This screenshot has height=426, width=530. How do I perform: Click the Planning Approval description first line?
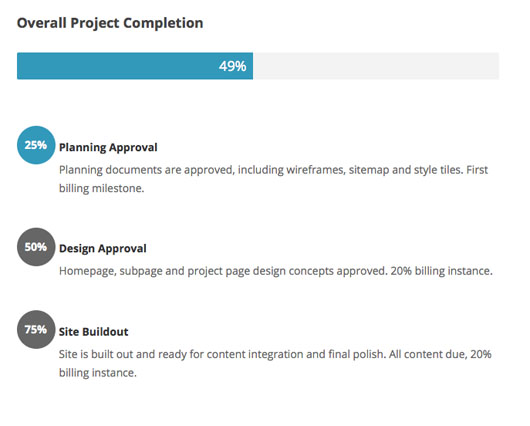click(273, 170)
